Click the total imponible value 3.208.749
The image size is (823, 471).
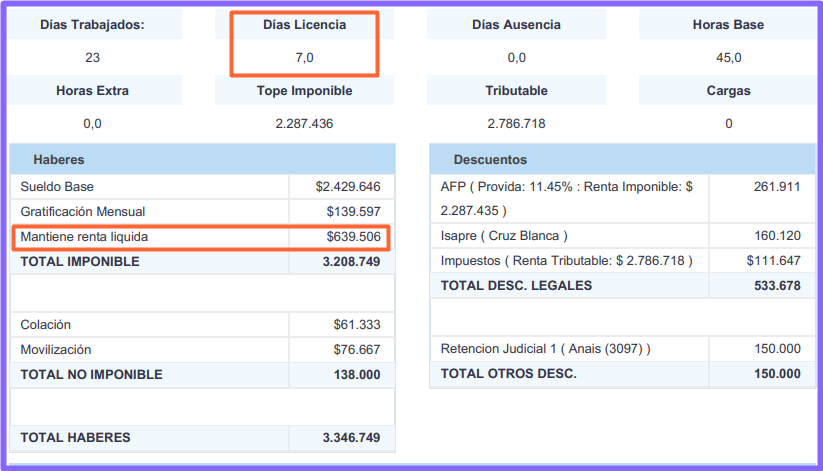[351, 262]
